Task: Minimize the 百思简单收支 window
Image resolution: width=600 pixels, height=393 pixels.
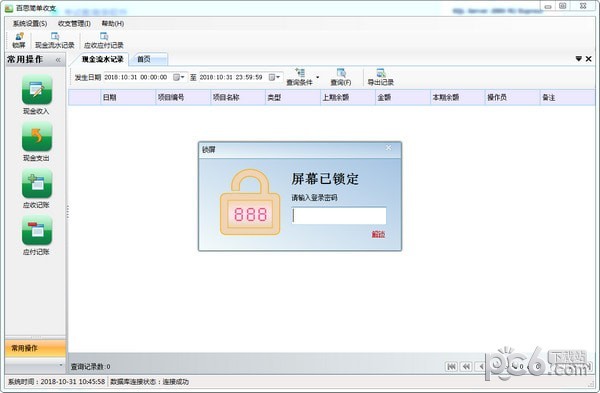Action: coord(548,7)
